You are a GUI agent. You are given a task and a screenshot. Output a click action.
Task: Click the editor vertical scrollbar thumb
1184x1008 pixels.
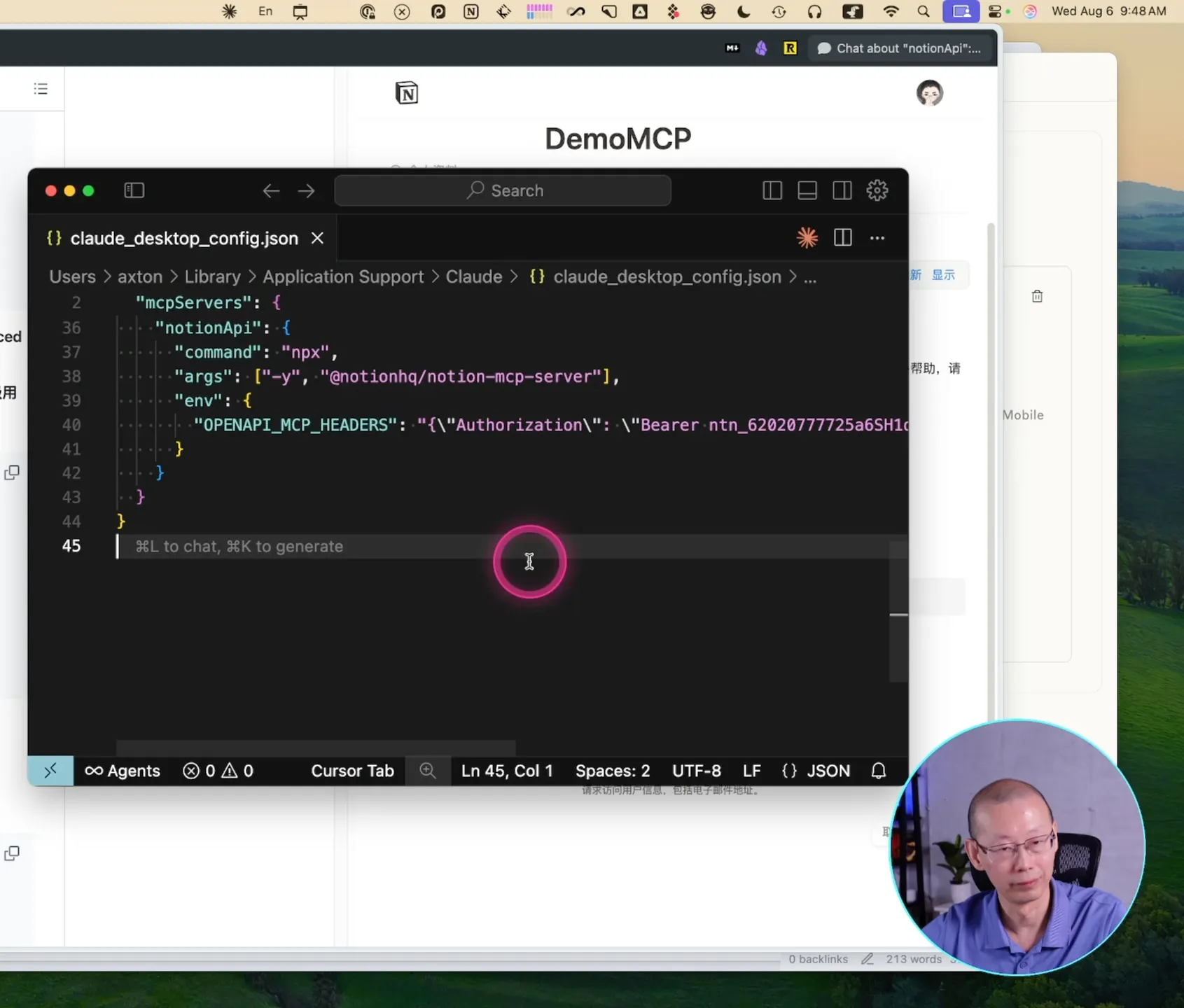898,611
